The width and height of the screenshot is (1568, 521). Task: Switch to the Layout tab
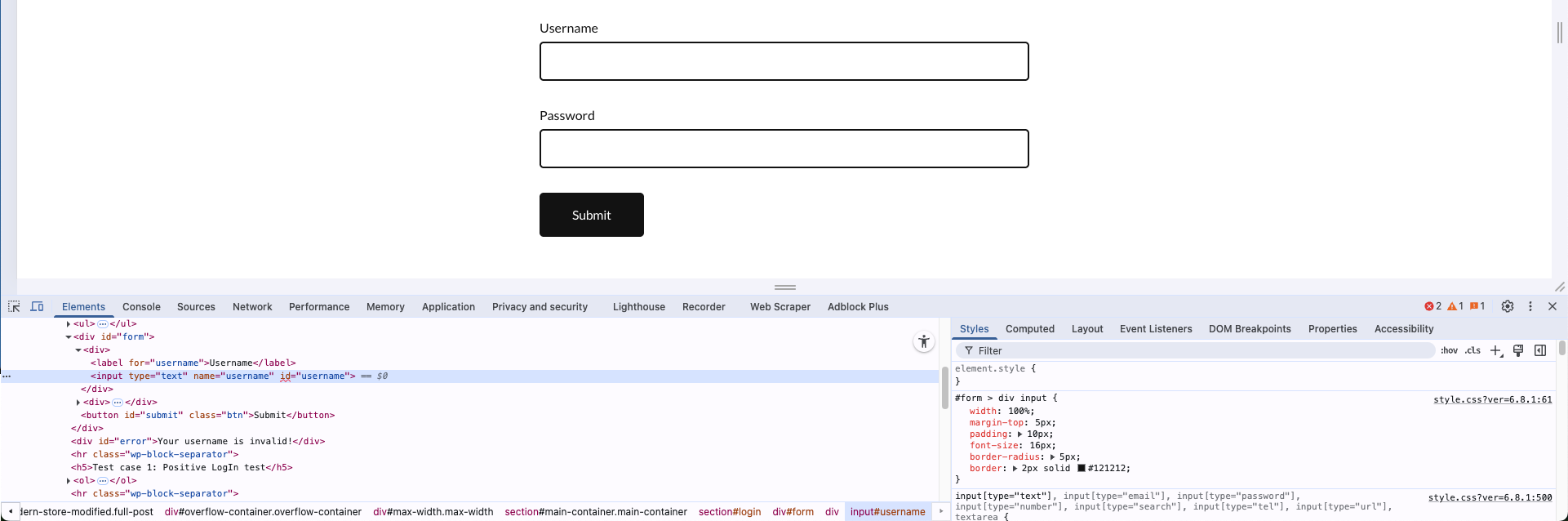pos(1087,329)
